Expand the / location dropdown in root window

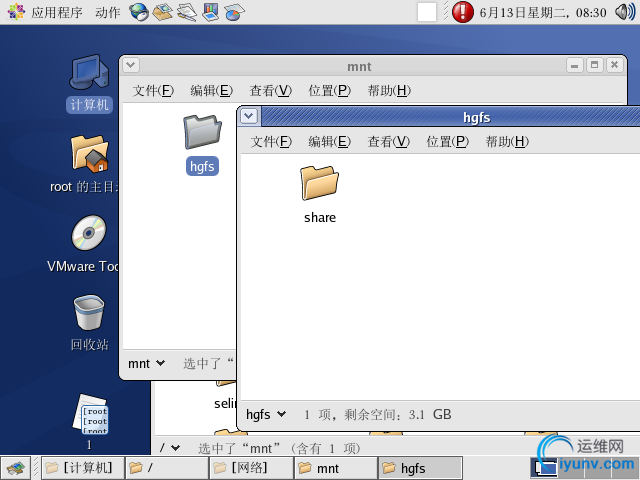click(170, 448)
